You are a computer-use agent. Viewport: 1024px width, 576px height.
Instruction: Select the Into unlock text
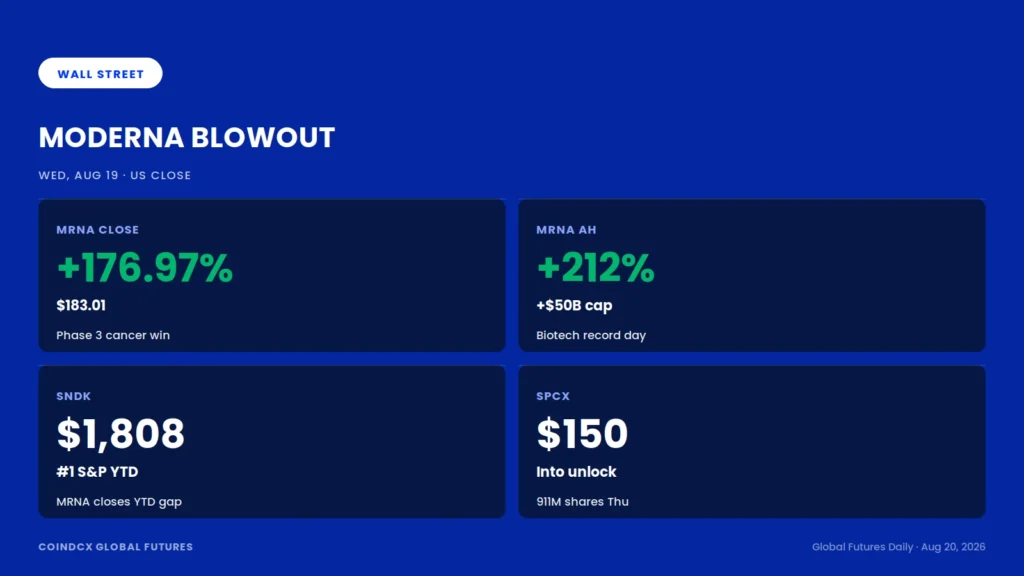click(x=576, y=472)
